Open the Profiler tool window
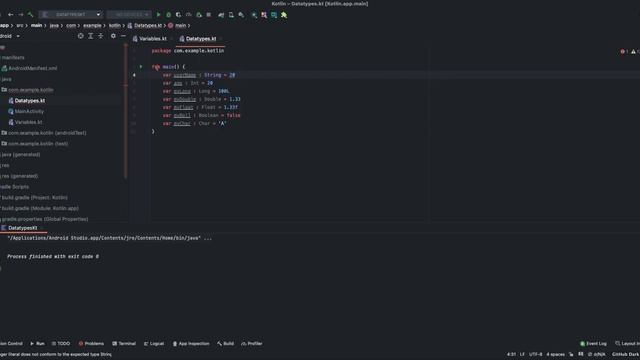Image resolution: width=640 pixels, height=360 pixels. pos(252,344)
